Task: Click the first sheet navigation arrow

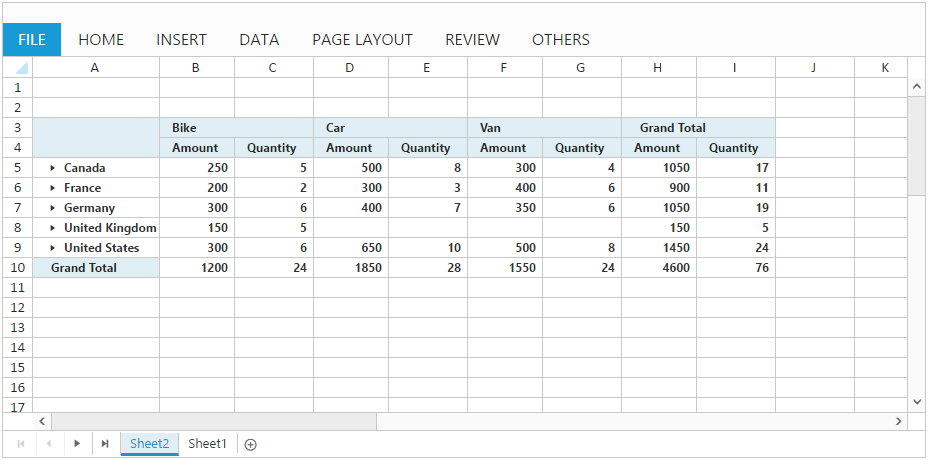Action: click(20, 444)
